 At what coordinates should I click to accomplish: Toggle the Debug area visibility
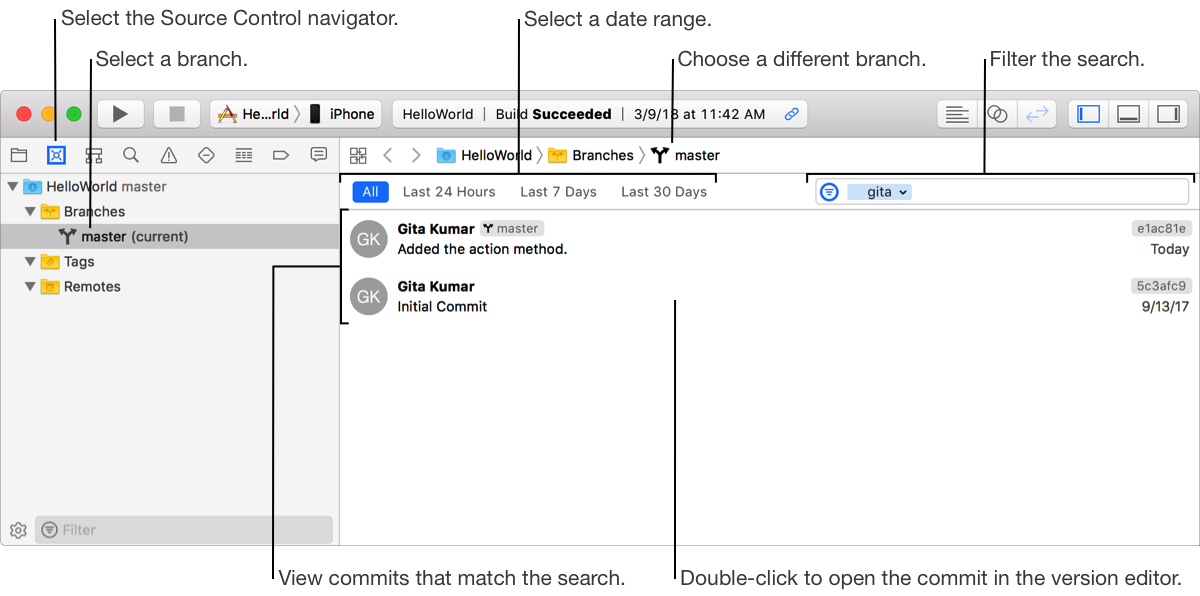[x=1129, y=114]
